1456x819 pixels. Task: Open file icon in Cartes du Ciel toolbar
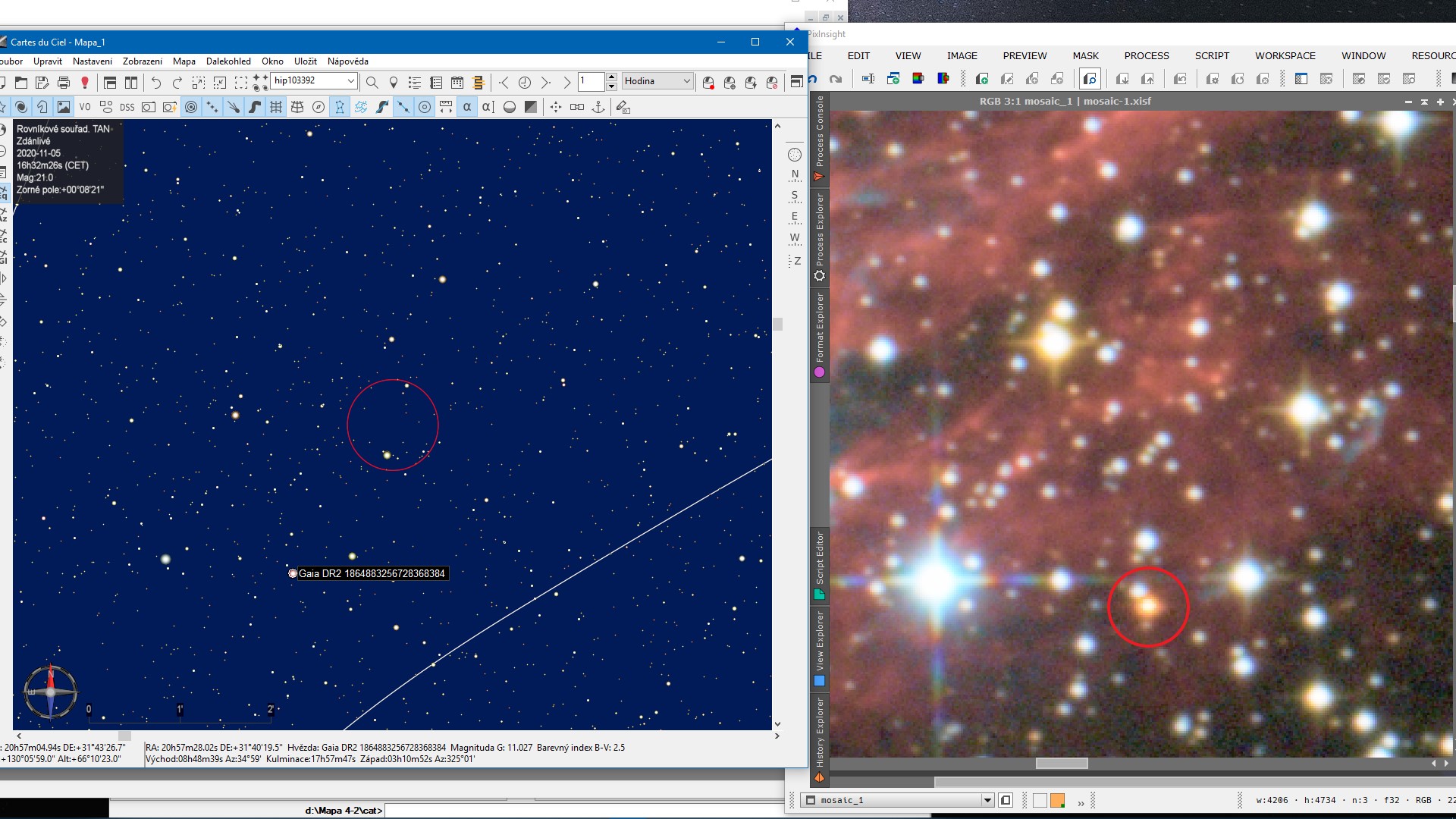click(21, 83)
